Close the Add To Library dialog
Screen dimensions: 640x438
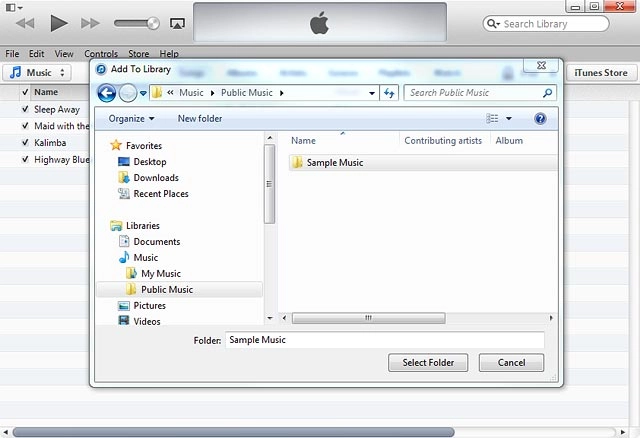tap(541, 65)
